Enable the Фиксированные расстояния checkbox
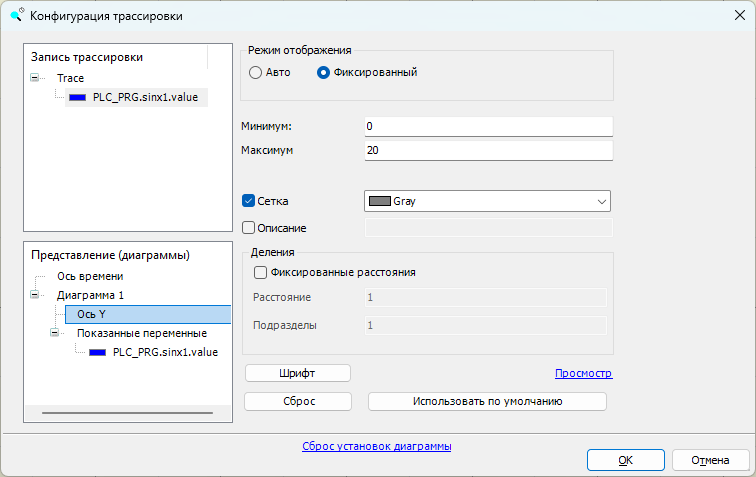Image resolution: width=756 pixels, height=477 pixels. pos(261,272)
